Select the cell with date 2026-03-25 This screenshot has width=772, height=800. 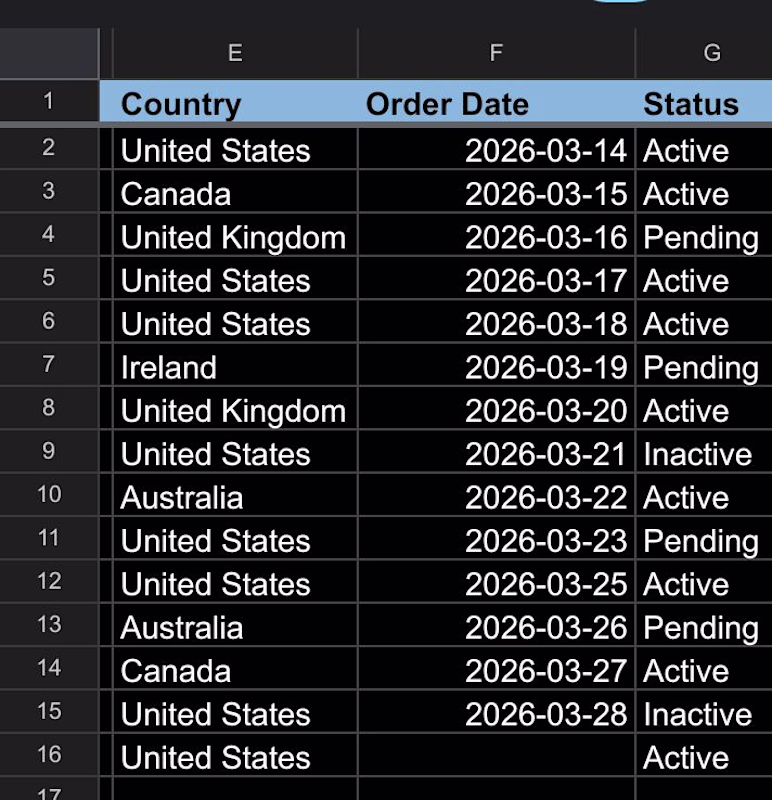click(x=496, y=584)
